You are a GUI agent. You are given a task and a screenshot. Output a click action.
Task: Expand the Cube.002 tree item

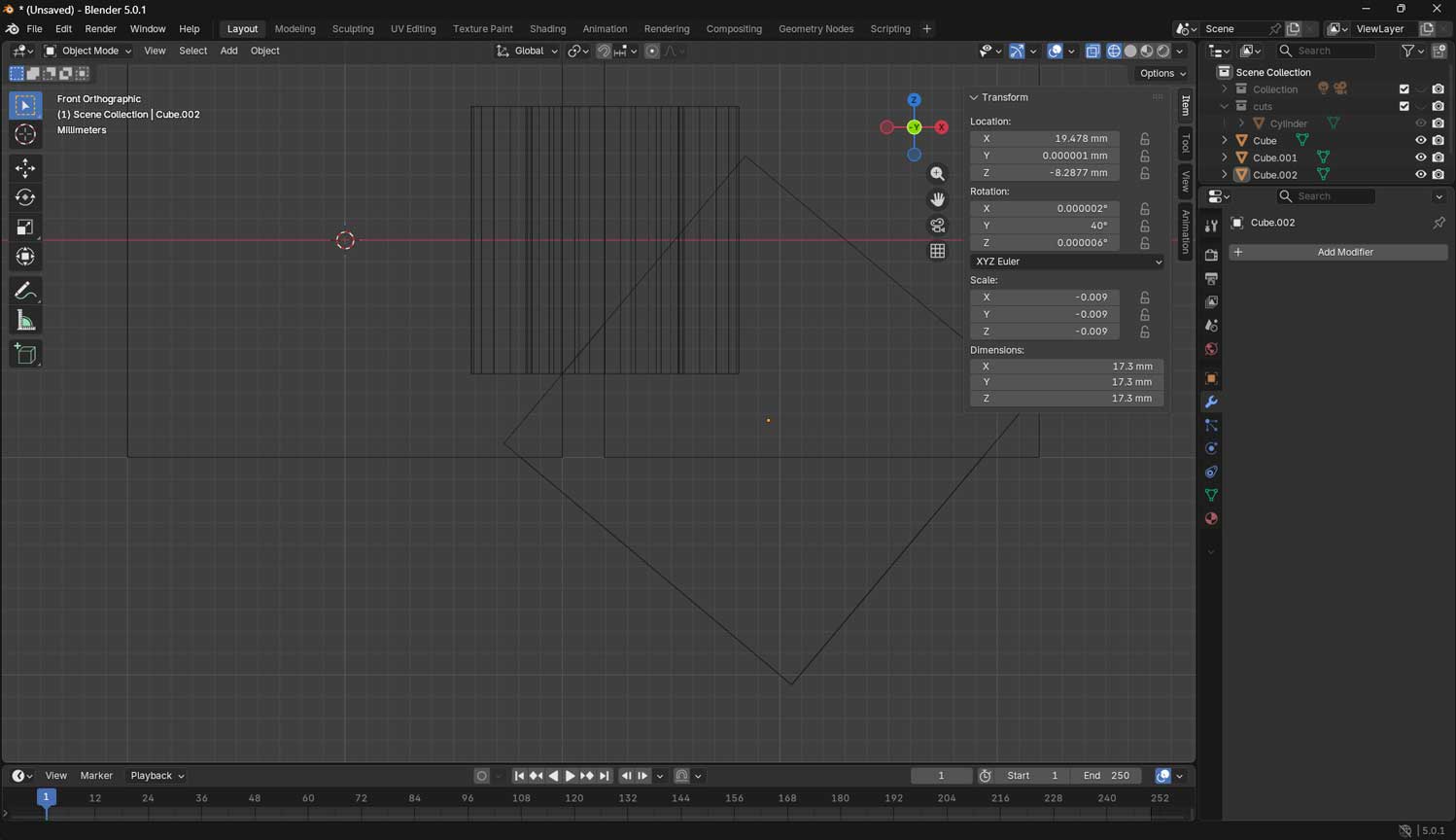pos(1225,175)
